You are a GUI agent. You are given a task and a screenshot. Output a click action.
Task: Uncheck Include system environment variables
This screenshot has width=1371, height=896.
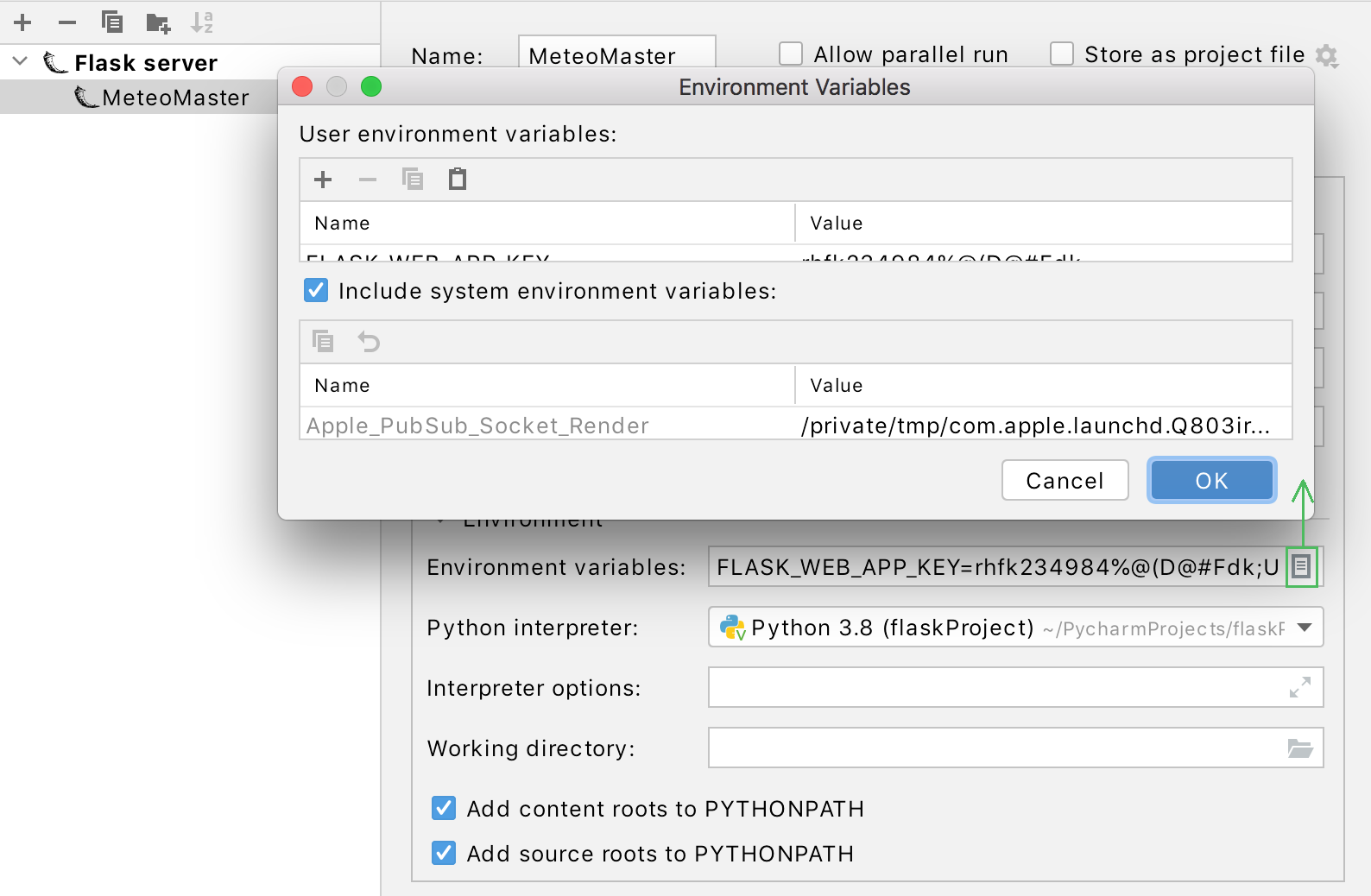[x=316, y=290]
